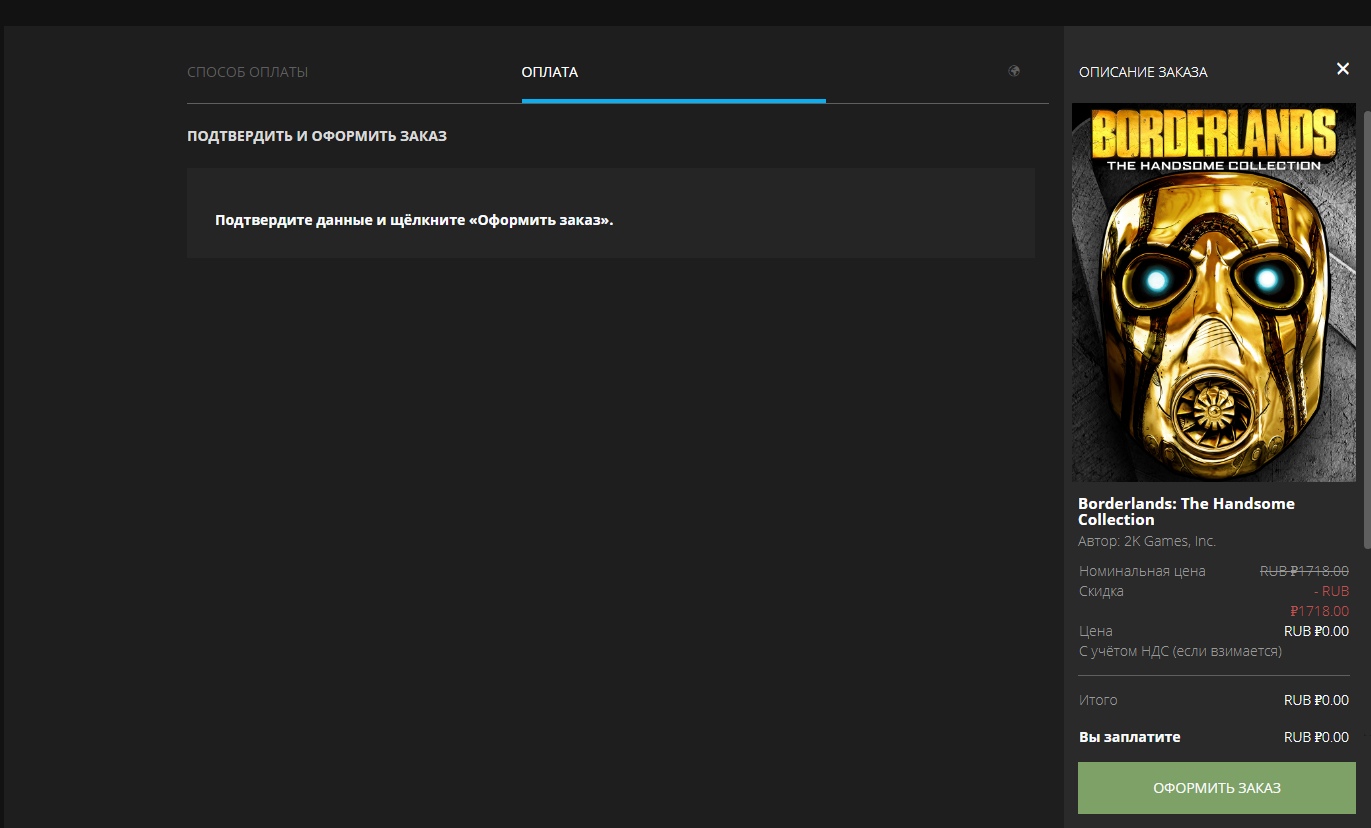Click Автор: 2K Games, Inc. text
Viewport: 1371px width, 828px height.
pyautogui.click(x=1147, y=541)
